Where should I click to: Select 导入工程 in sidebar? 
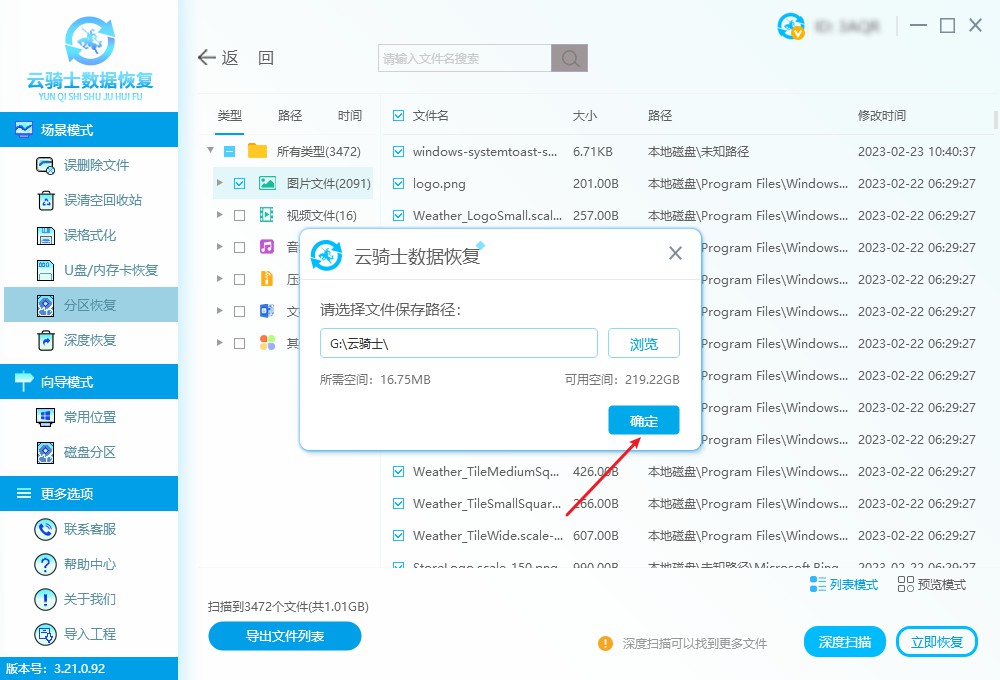click(90, 634)
